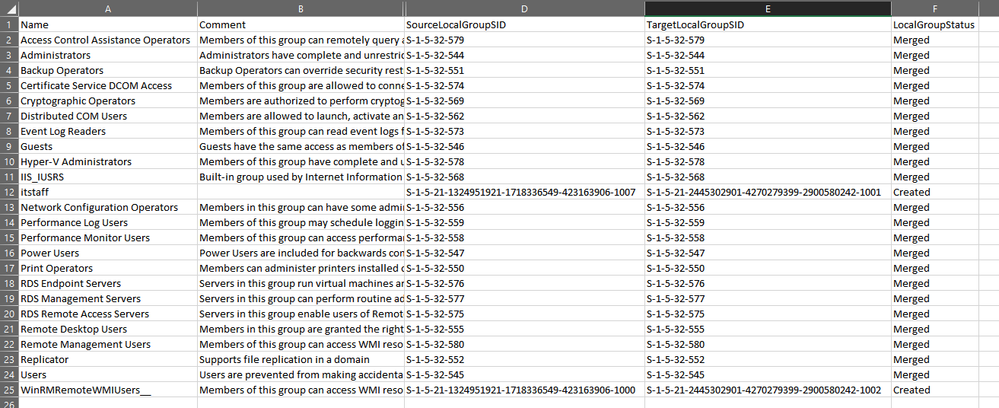Select the Replicator name cell
999x408 pixels.
[x=108, y=360]
